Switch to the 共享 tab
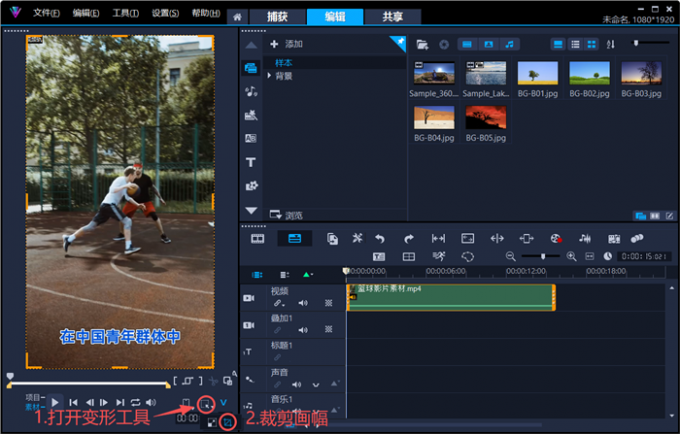The width and height of the screenshot is (680, 434). pyautogui.click(x=392, y=17)
